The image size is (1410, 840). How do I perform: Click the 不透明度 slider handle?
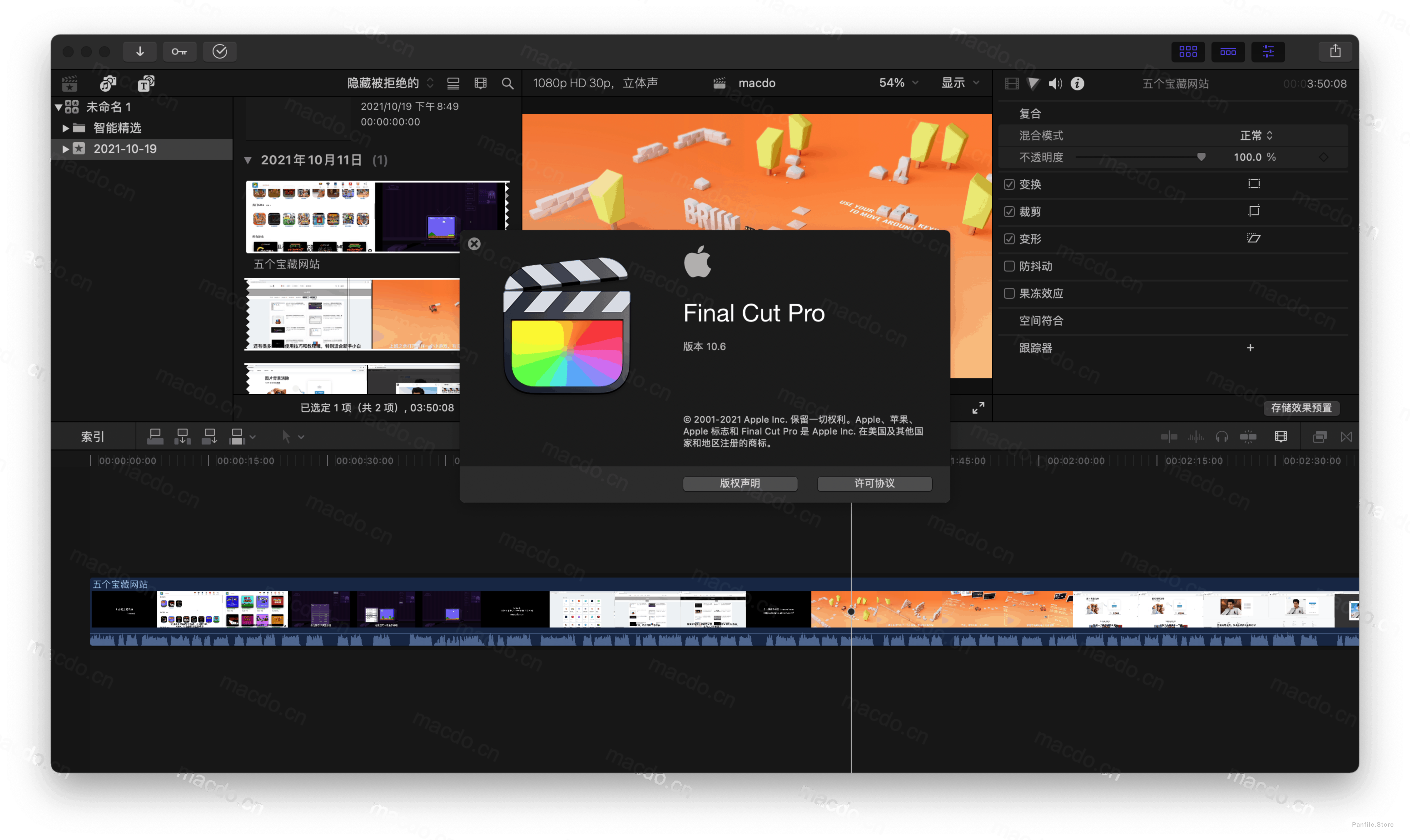[x=1201, y=157]
